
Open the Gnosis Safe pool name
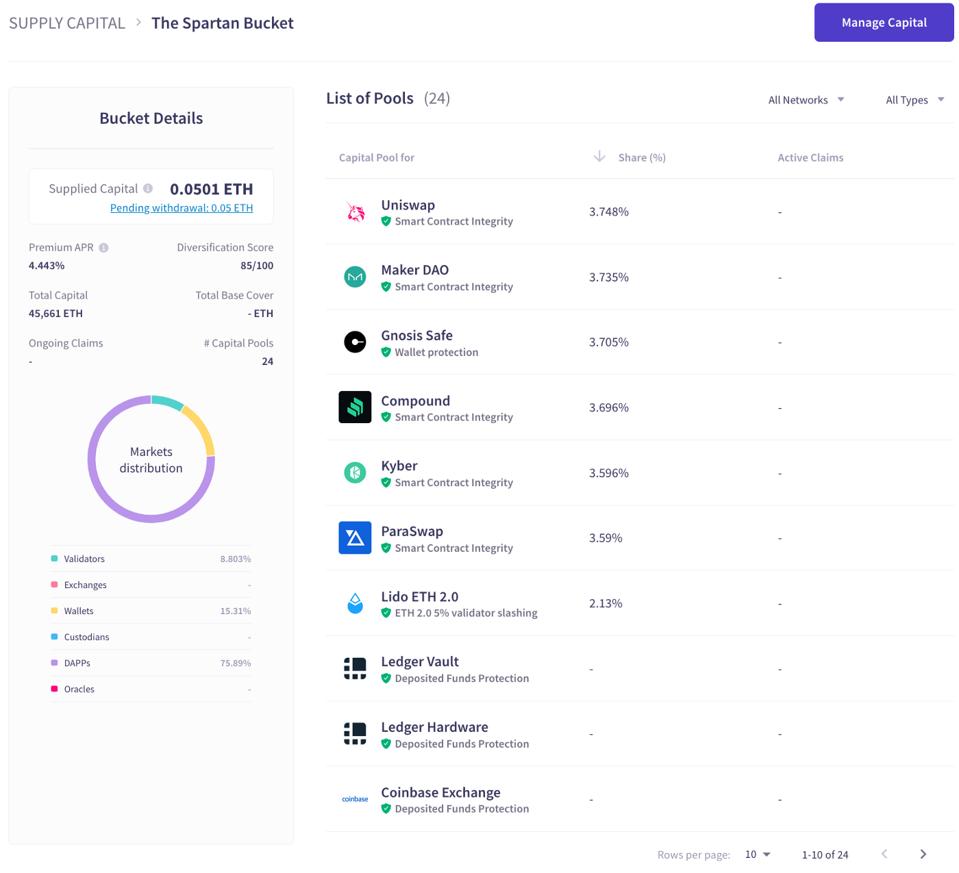(x=417, y=335)
